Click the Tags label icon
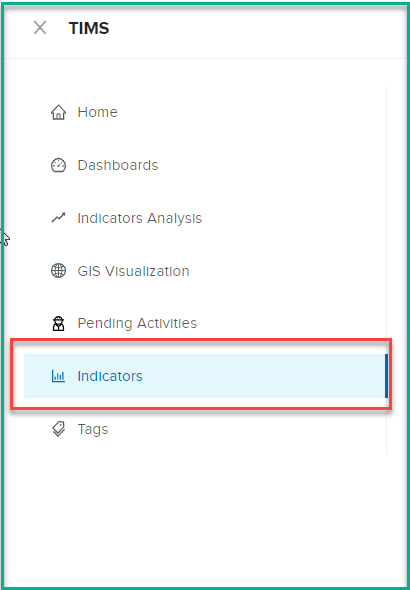The width and height of the screenshot is (410, 590). [58, 429]
